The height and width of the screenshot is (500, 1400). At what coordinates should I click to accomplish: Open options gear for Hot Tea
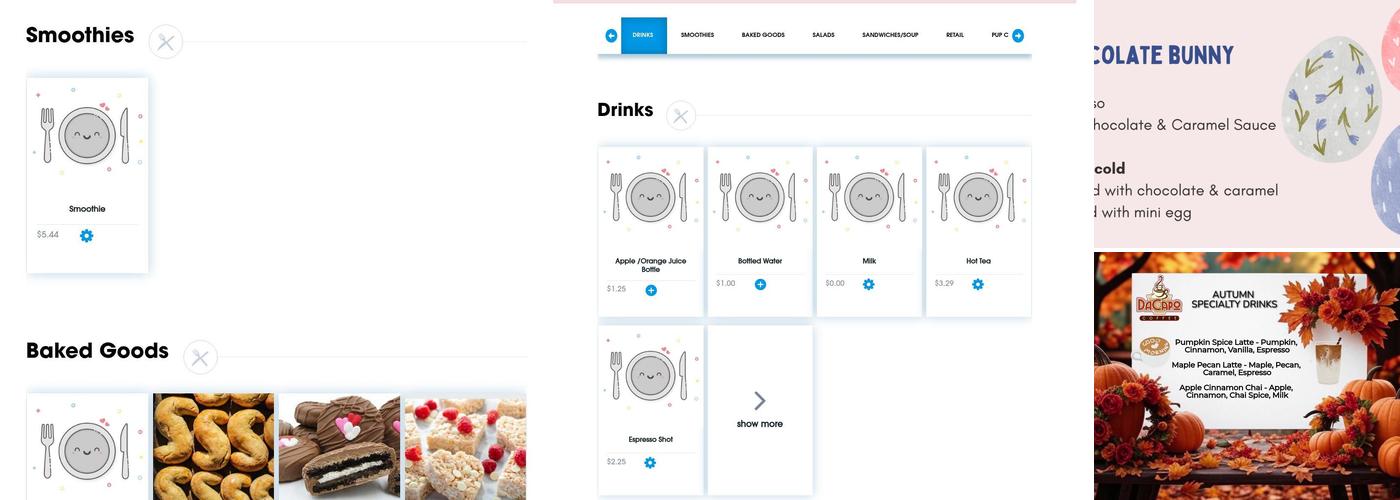tap(977, 284)
